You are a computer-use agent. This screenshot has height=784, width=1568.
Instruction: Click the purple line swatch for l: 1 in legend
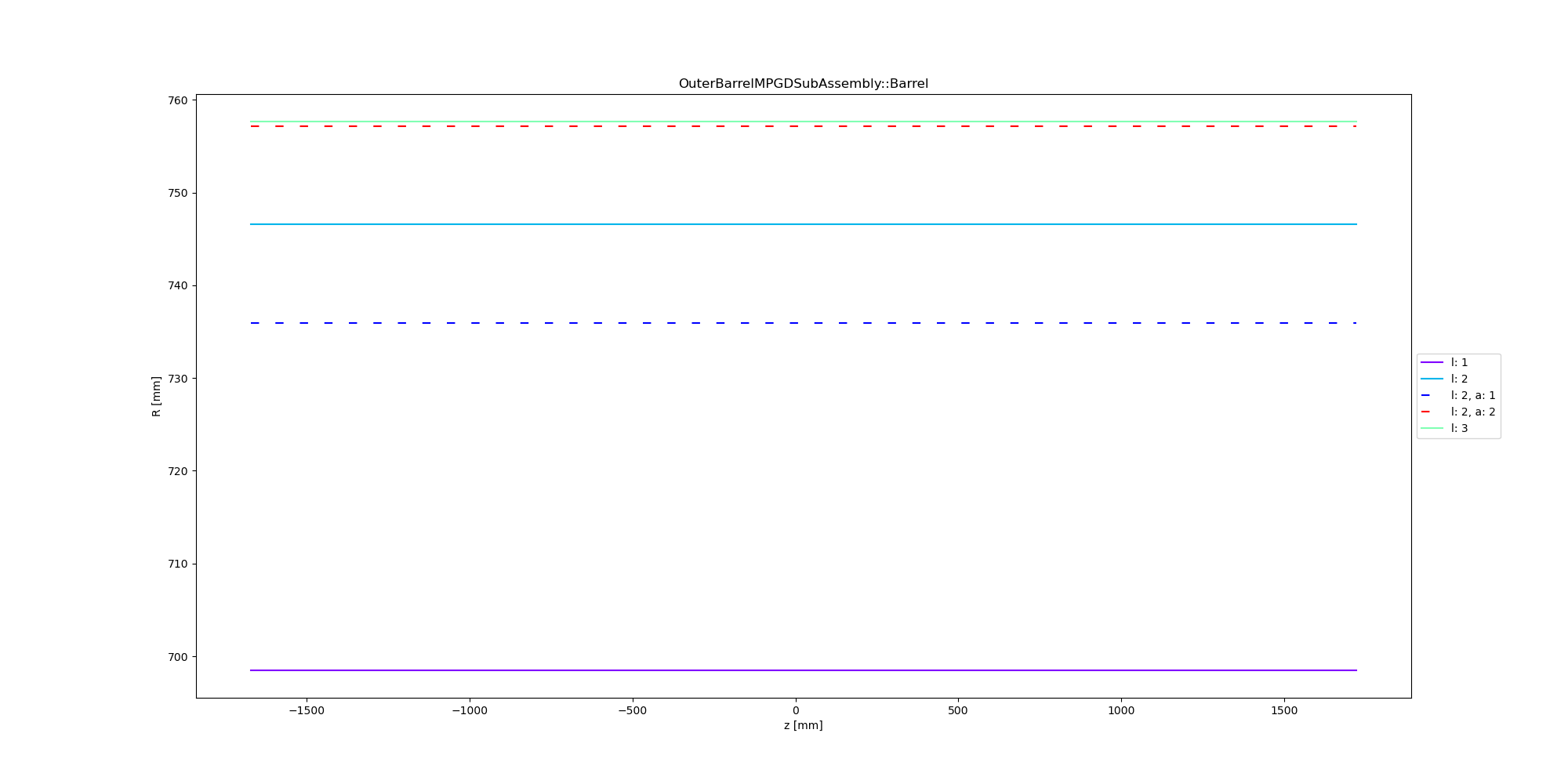tap(1432, 362)
